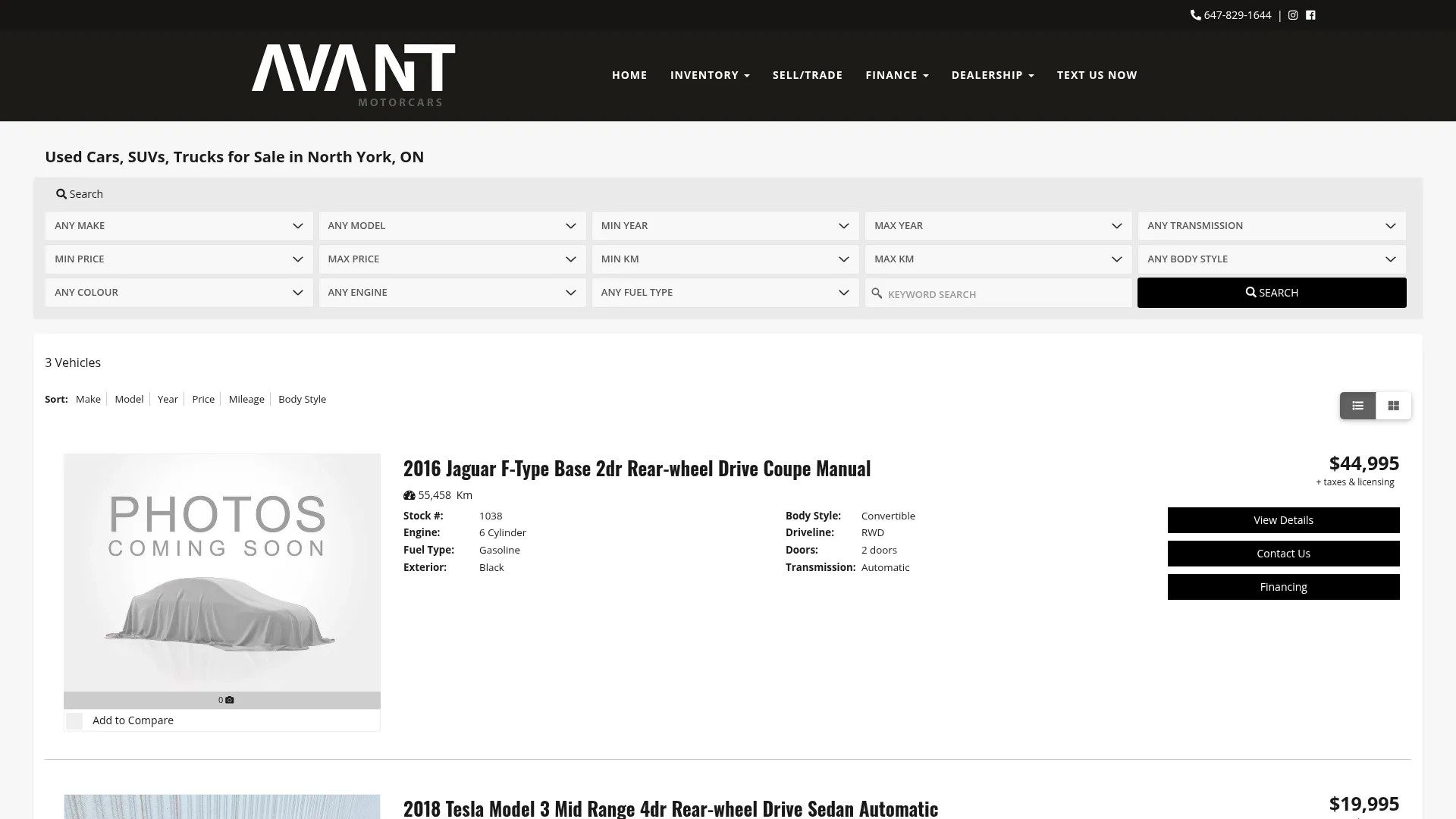Expand the Max Year dropdown
Screen dimensions: 1456x819
(998, 226)
